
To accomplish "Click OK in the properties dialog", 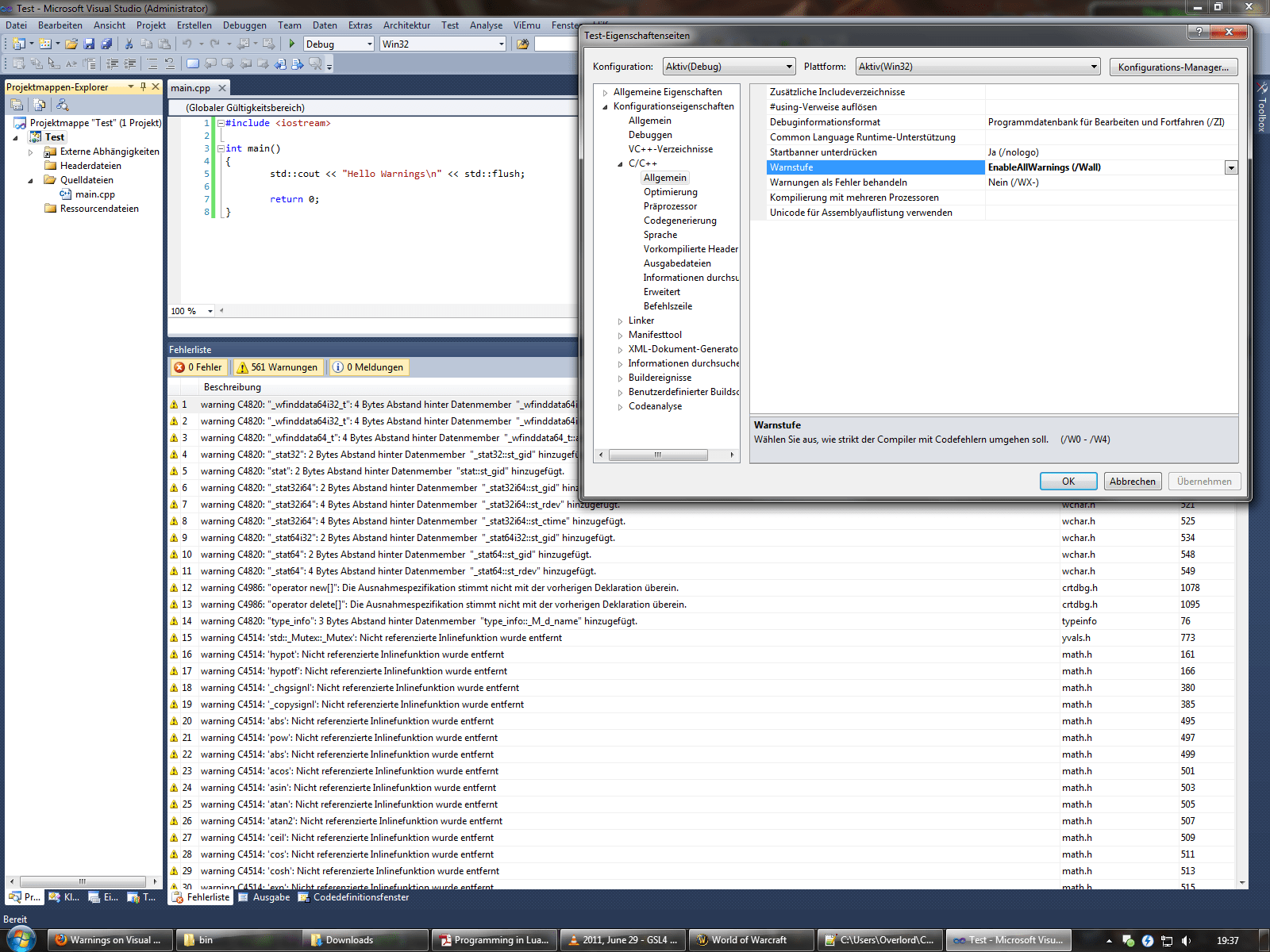I will pyautogui.click(x=1068, y=482).
